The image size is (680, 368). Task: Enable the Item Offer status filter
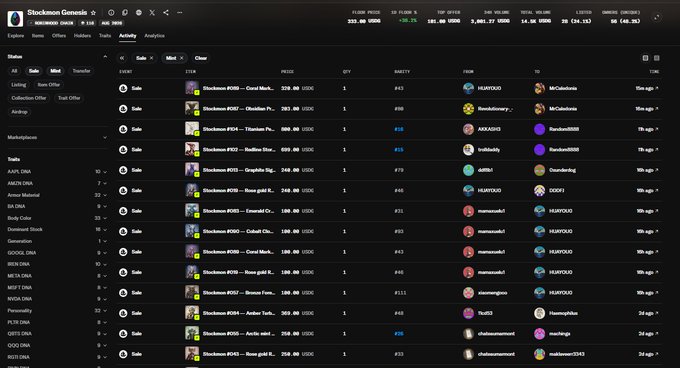[x=49, y=85]
